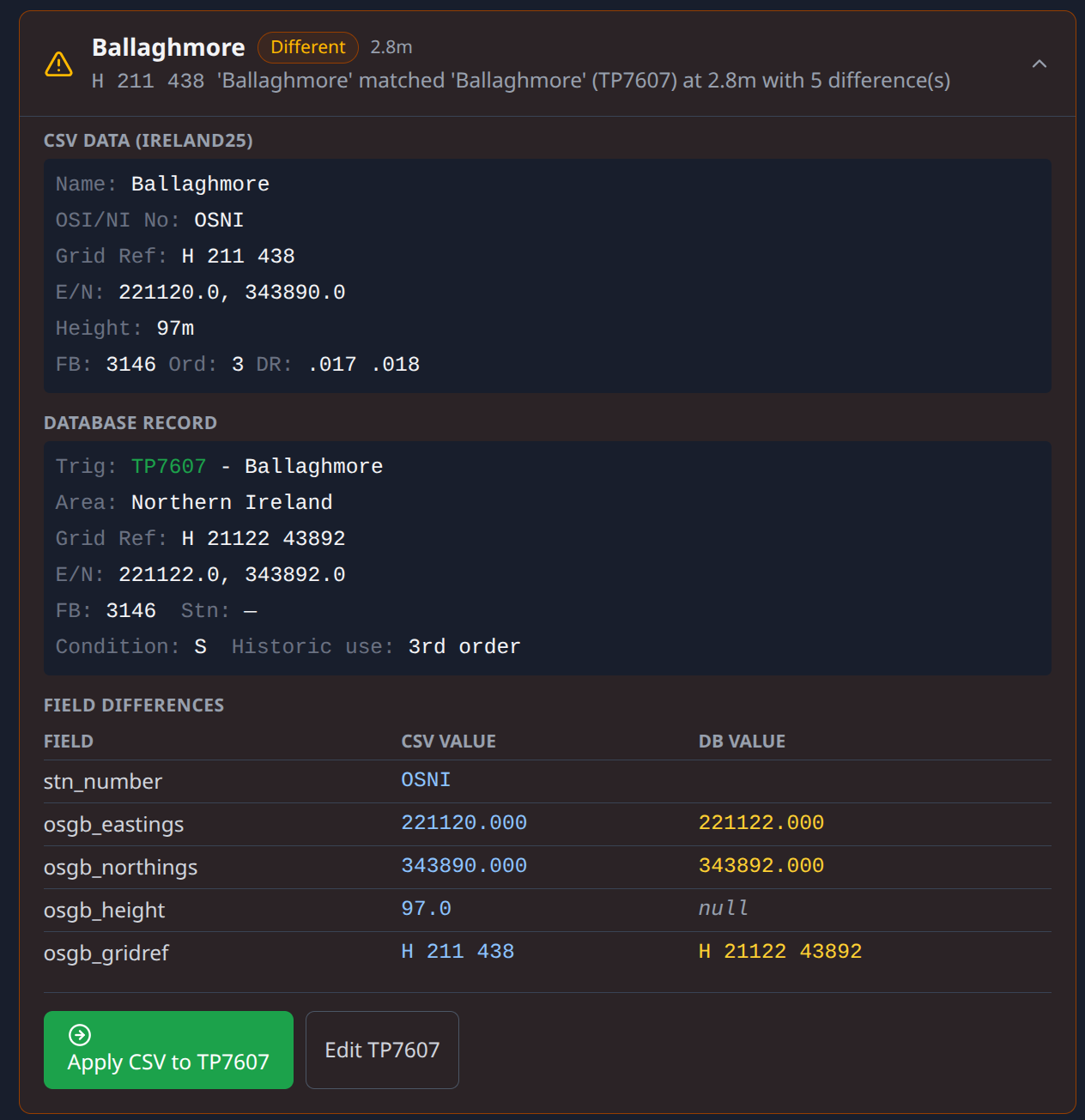The height and width of the screenshot is (1120, 1085).
Task: Click the DB VALUE column header
Action: tap(742, 742)
